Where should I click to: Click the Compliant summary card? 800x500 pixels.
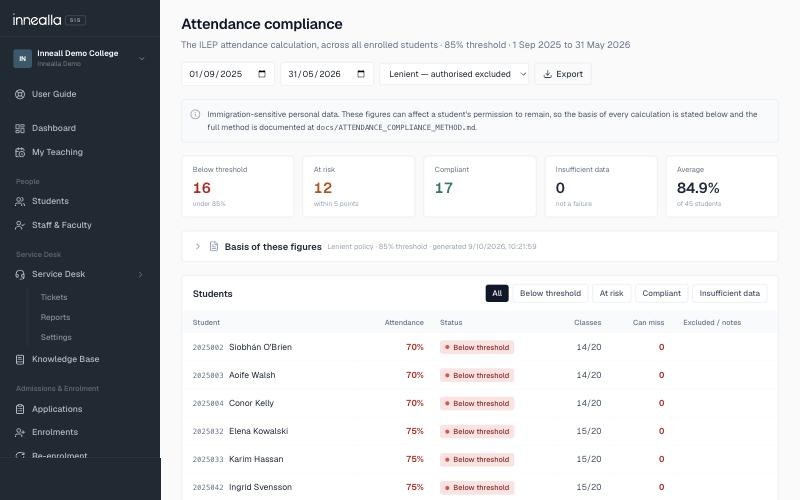[x=480, y=187]
